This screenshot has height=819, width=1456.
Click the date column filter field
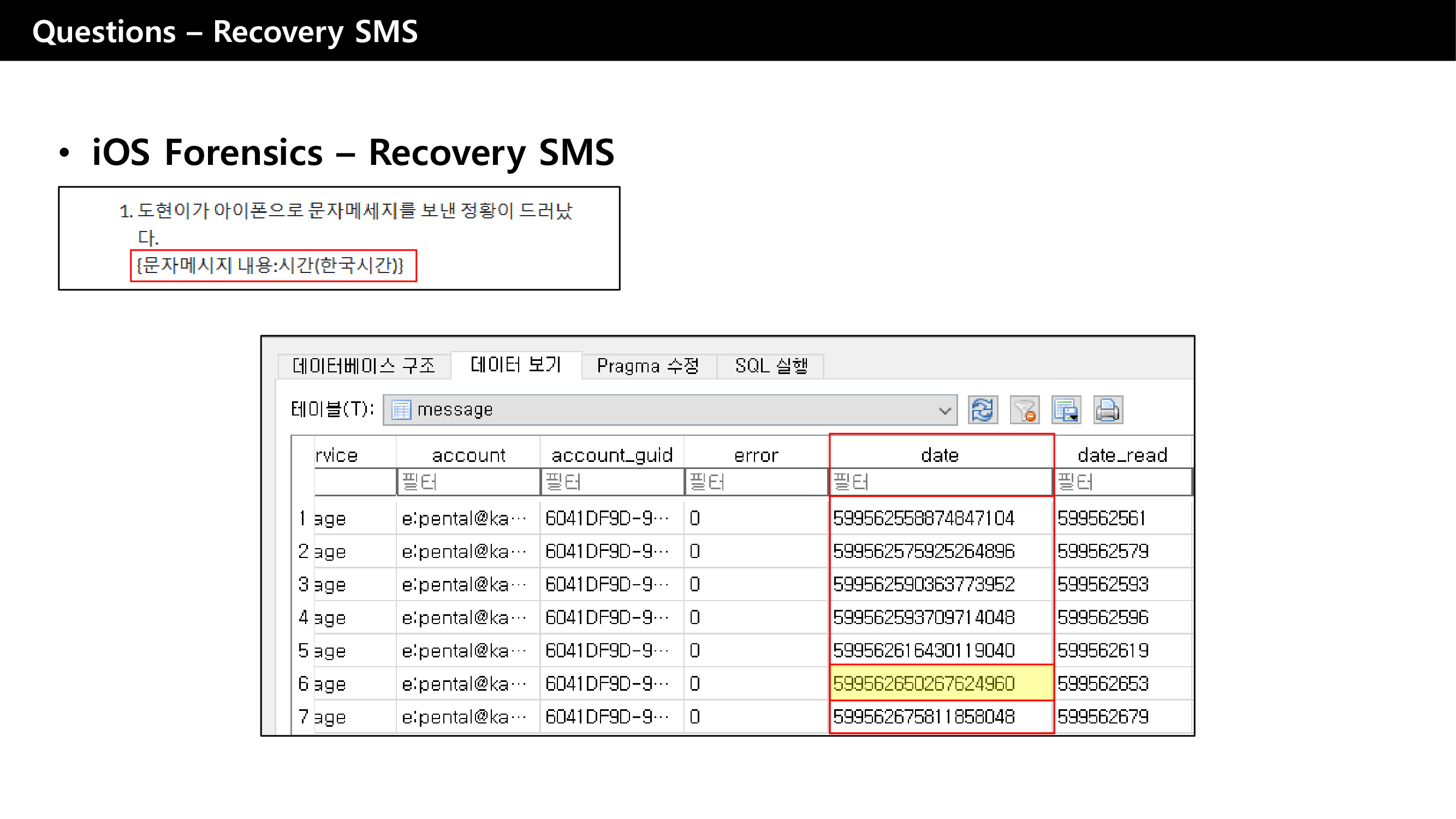tap(940, 482)
